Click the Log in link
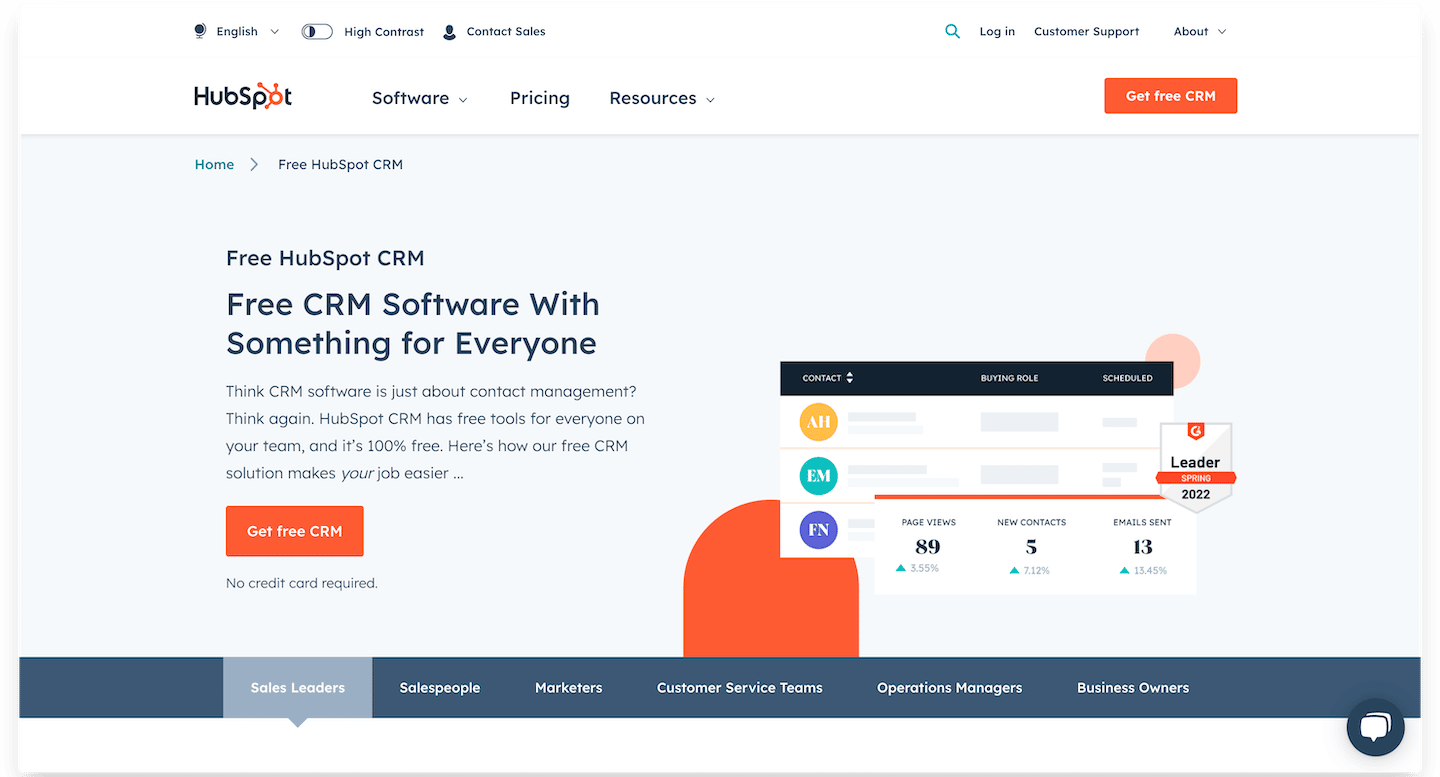Image resolution: width=1440 pixels, height=777 pixels. (997, 32)
